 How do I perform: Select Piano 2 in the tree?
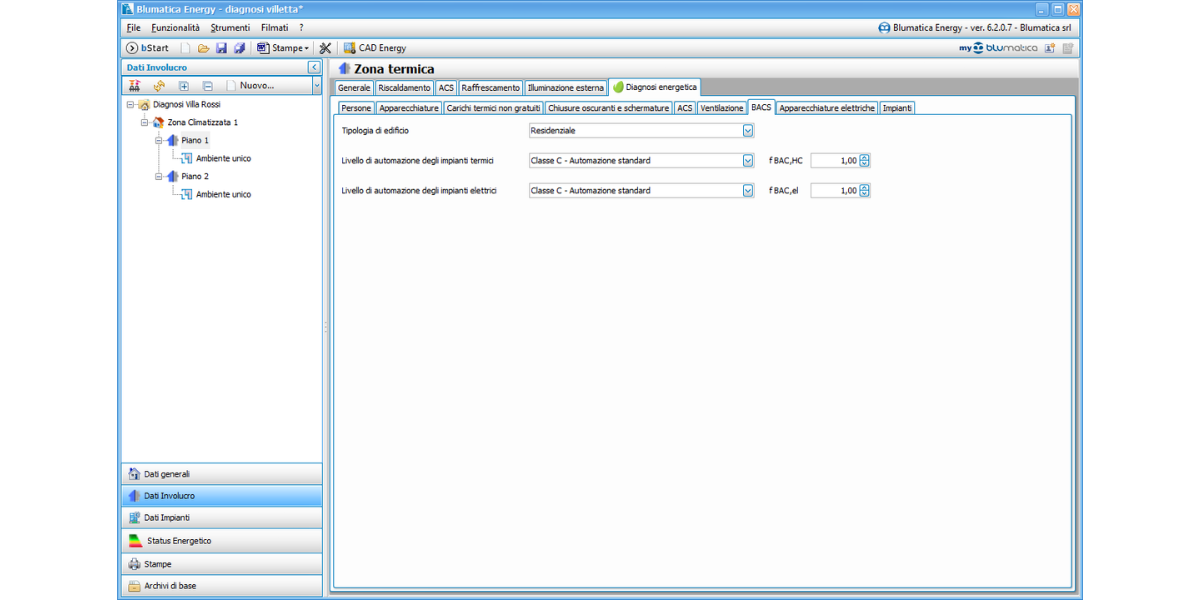pos(194,176)
